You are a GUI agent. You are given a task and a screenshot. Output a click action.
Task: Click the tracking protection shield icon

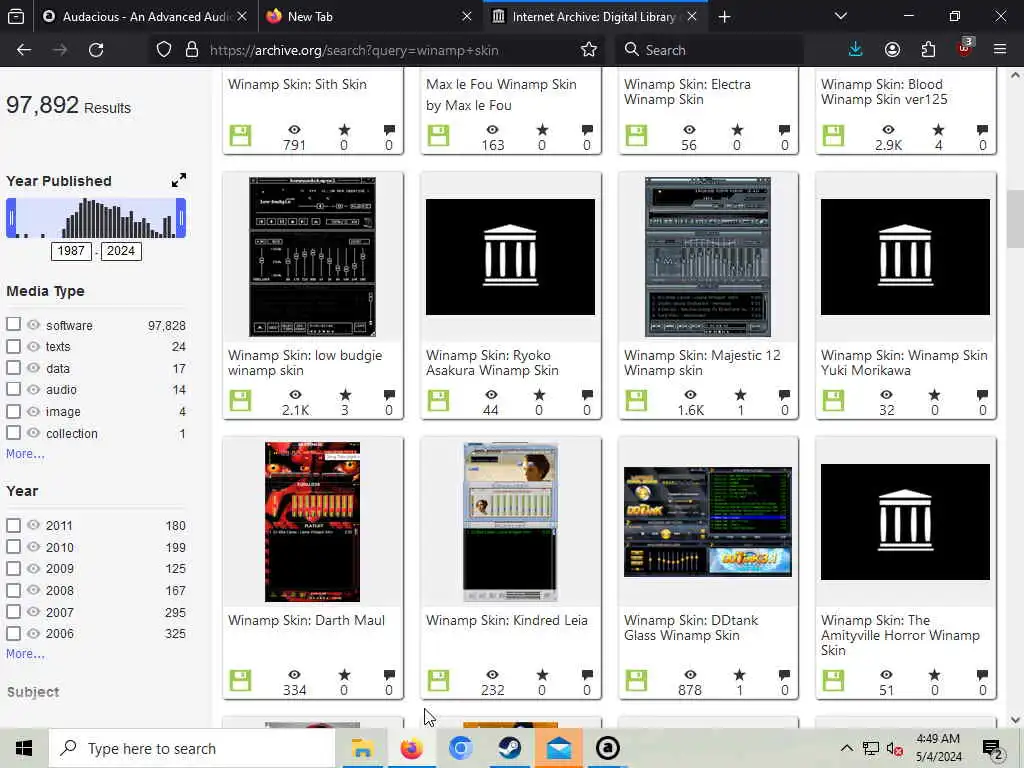pyautogui.click(x=164, y=50)
